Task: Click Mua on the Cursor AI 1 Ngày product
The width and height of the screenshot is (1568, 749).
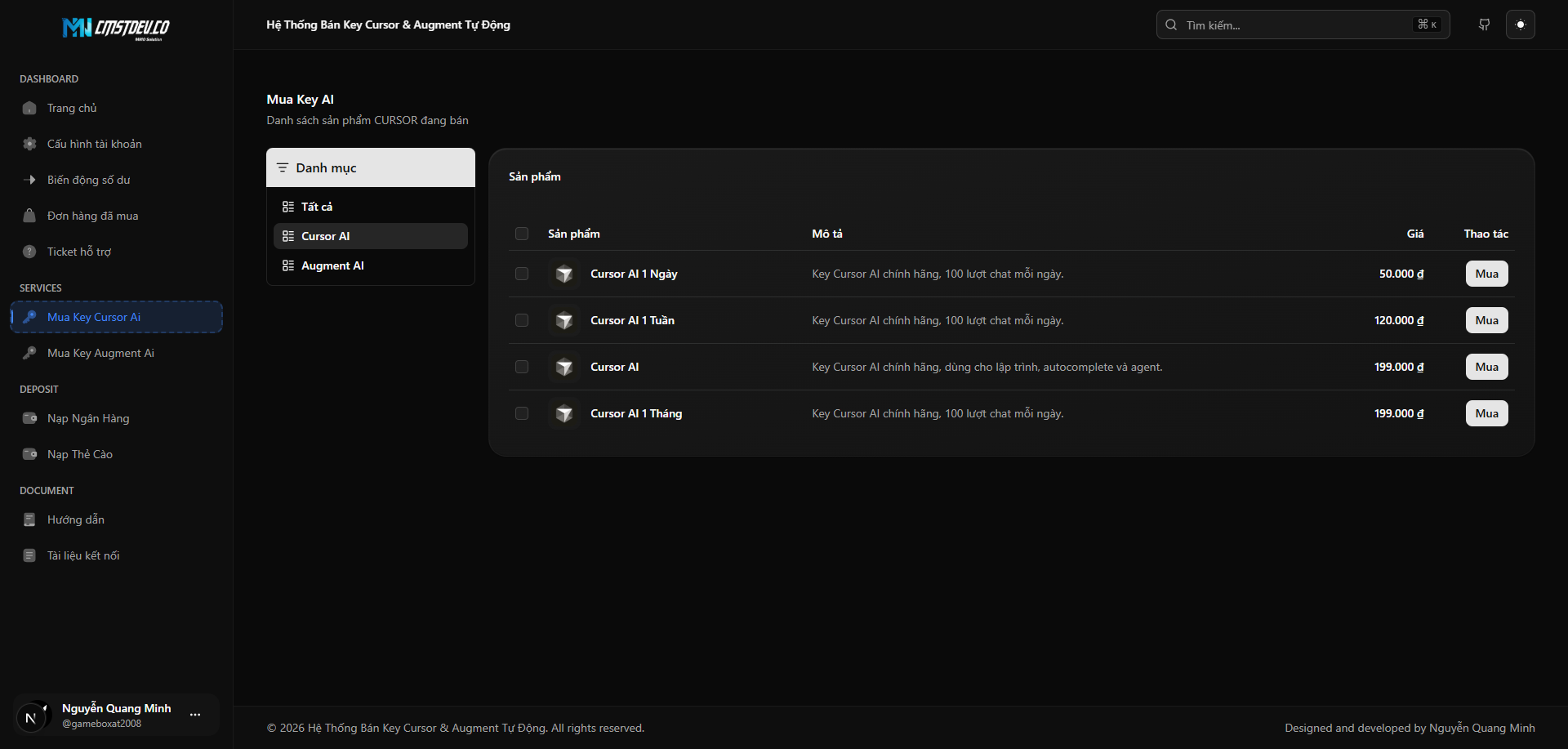Action: pos(1486,274)
